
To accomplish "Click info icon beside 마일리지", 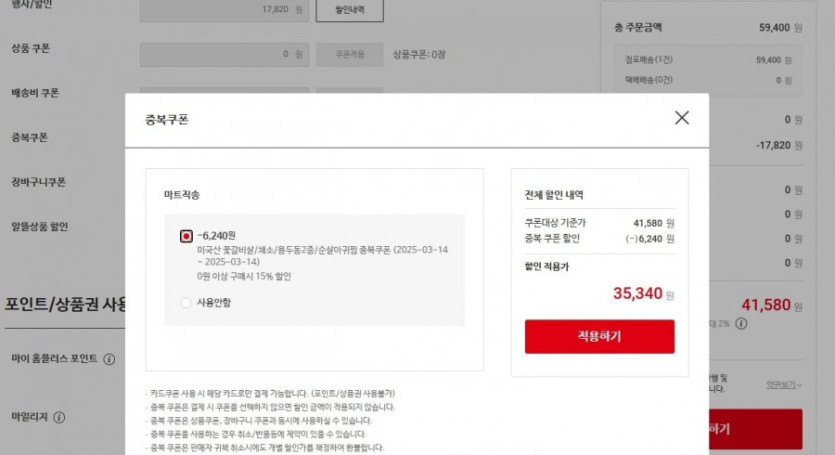I will click(x=59, y=417).
